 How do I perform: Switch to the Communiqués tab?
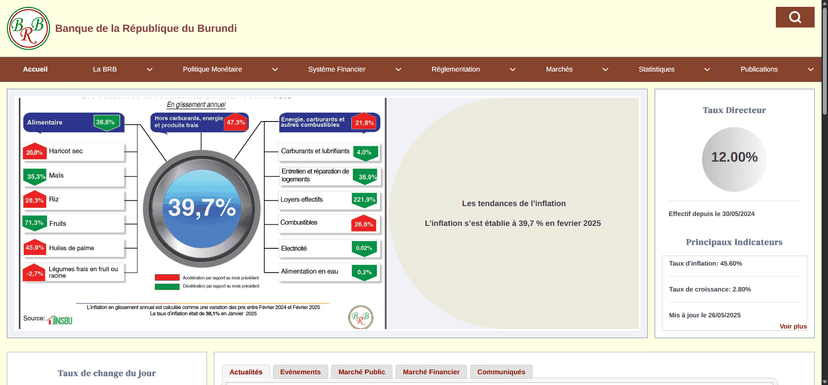pyautogui.click(x=501, y=372)
